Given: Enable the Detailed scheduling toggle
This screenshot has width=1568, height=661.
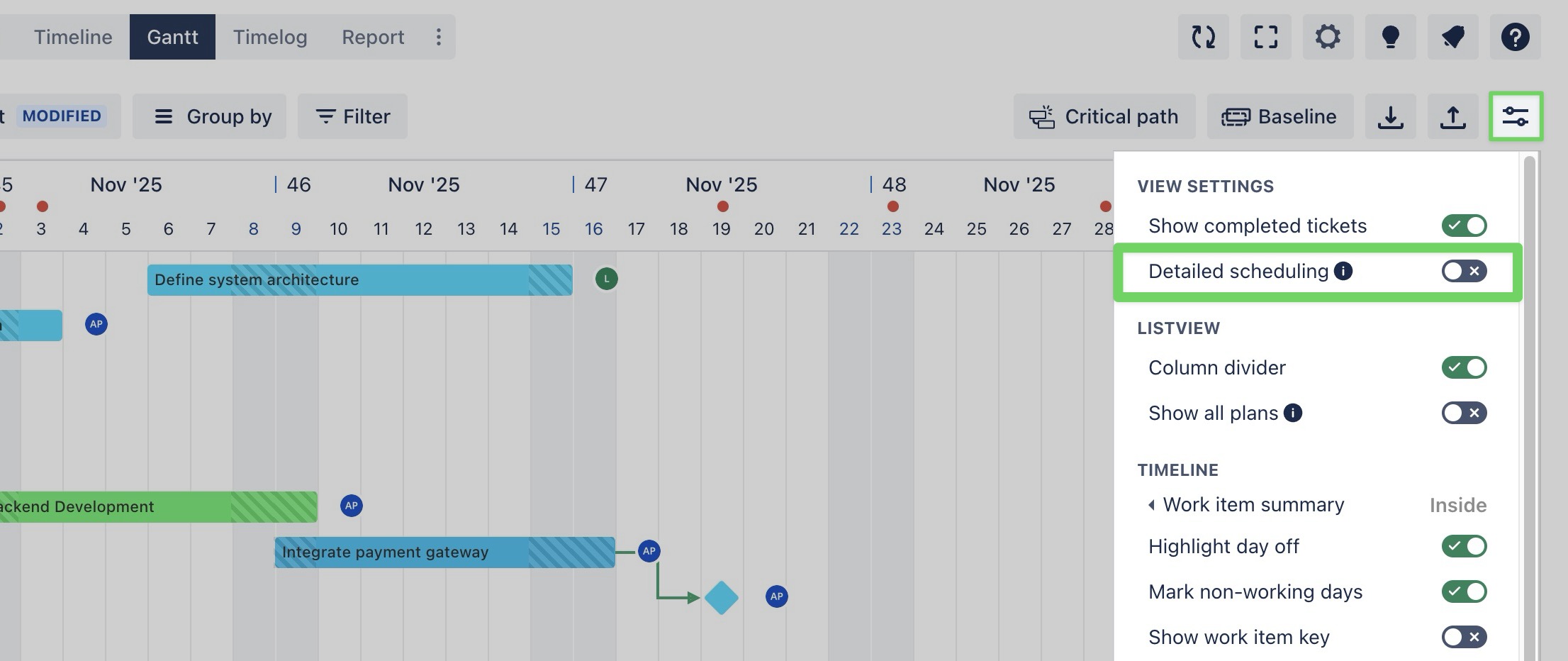Looking at the screenshot, I should click(1464, 271).
